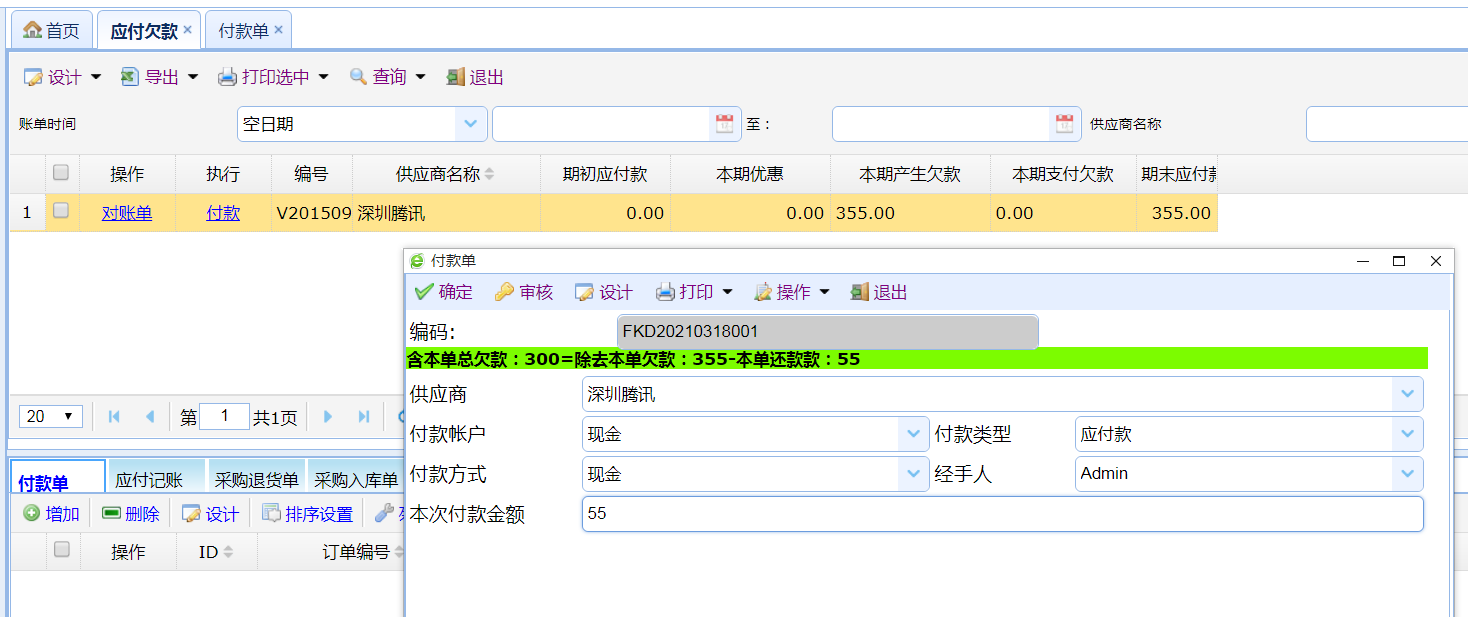Click 打印选中 printer icon in main toolbar

pos(228,77)
